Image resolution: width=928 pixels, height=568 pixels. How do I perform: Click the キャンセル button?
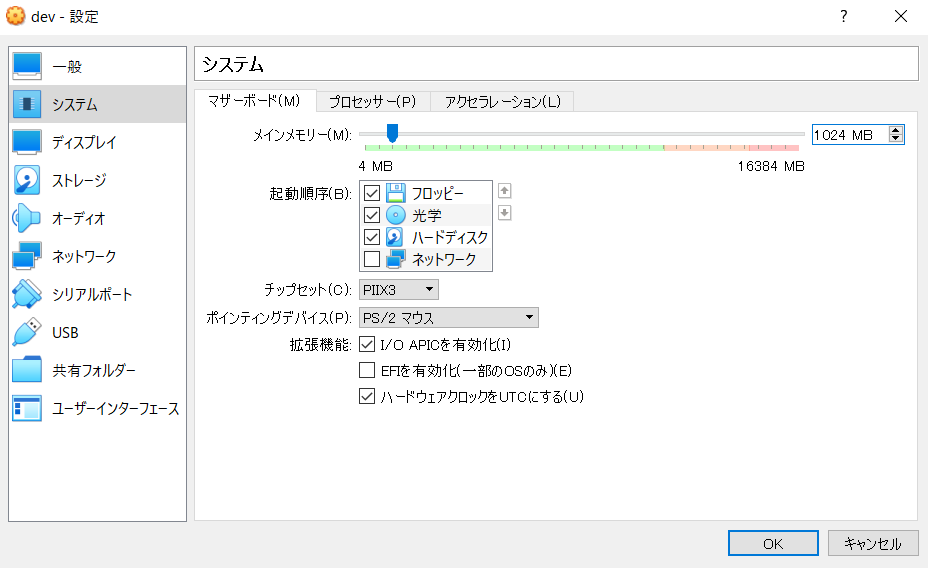coord(873,543)
